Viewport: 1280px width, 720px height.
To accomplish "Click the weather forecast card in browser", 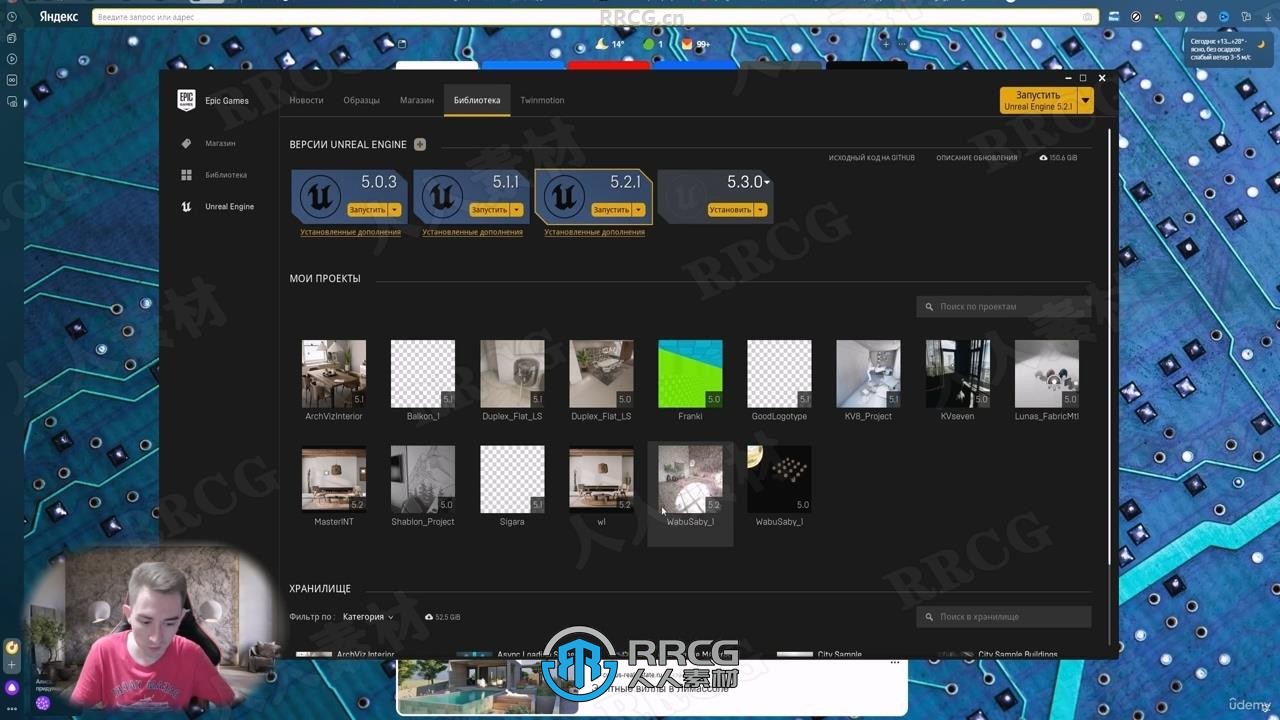I will click(1229, 49).
